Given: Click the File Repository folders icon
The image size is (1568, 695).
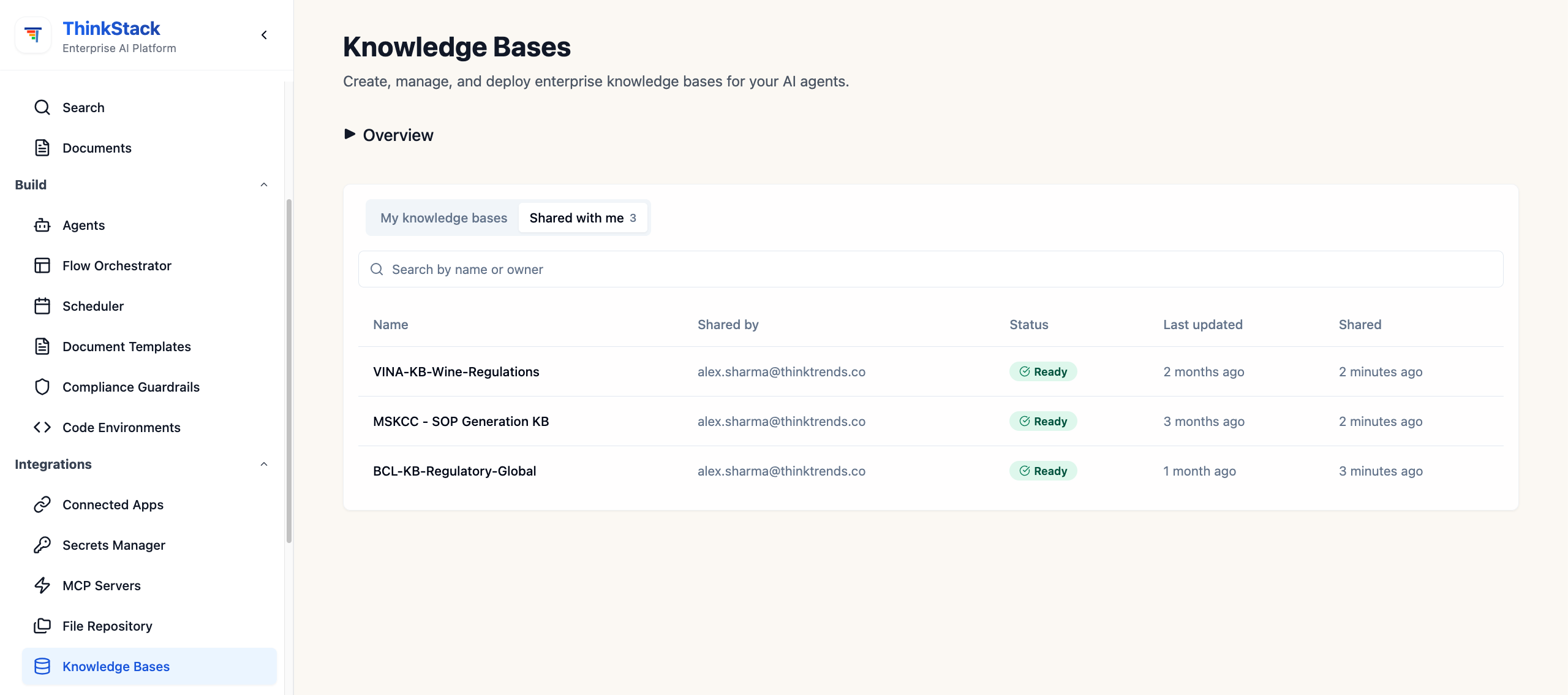Looking at the screenshot, I should [x=42, y=626].
